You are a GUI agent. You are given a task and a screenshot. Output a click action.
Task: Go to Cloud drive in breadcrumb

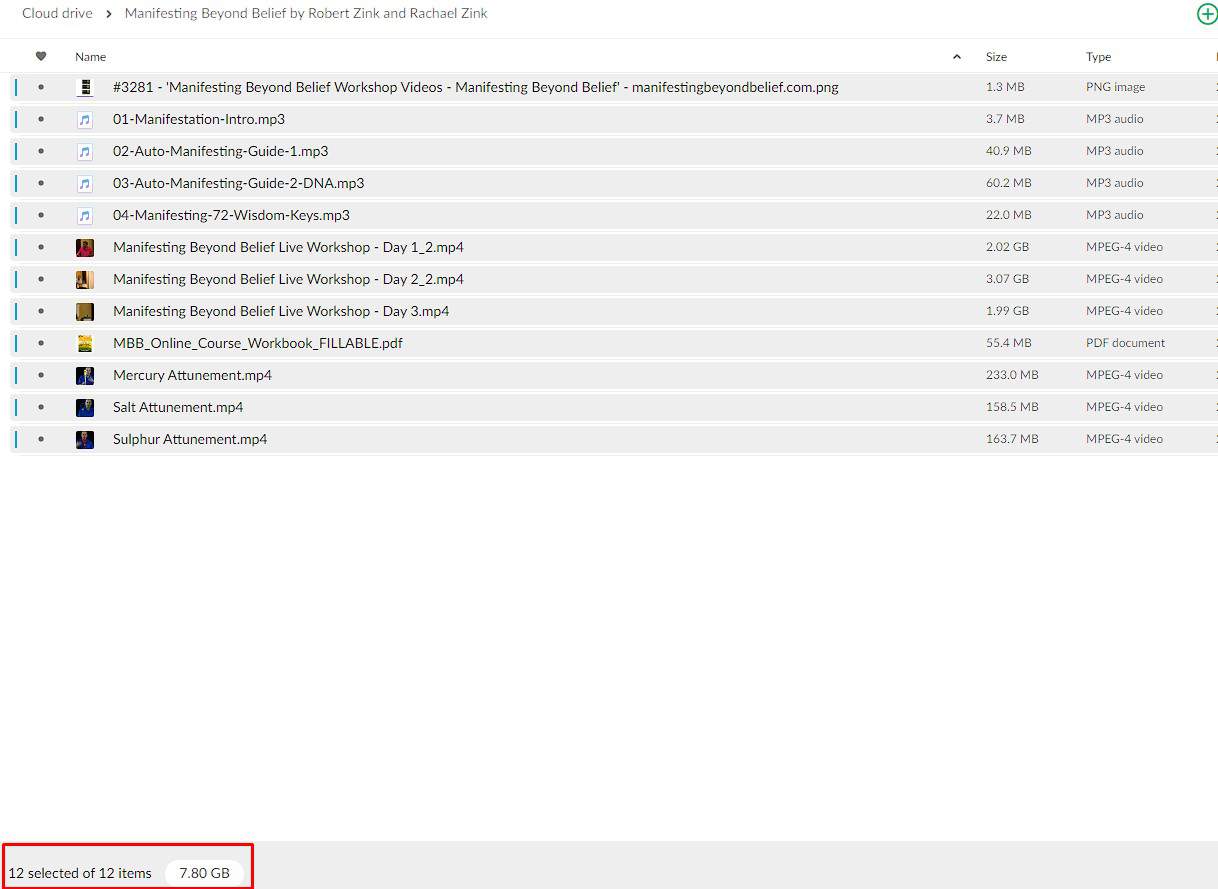tap(57, 14)
